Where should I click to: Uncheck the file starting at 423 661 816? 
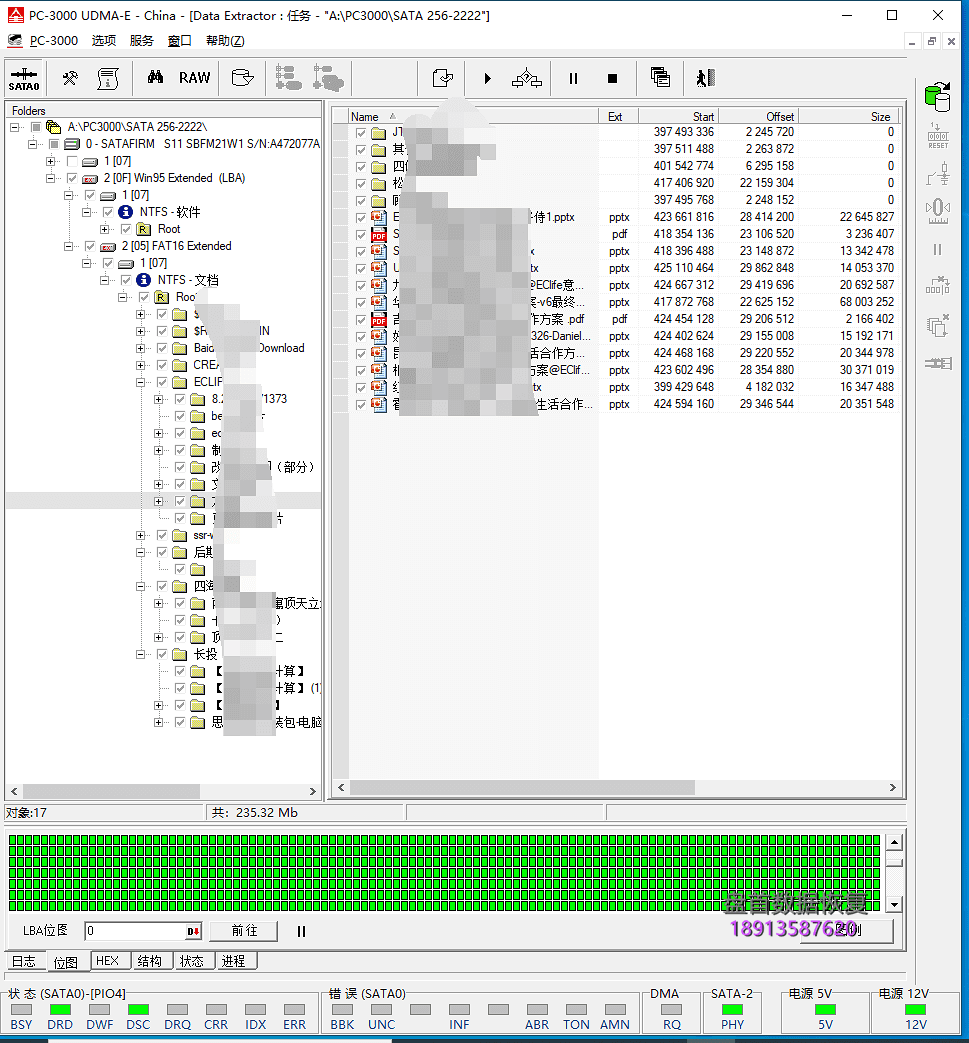pos(361,218)
